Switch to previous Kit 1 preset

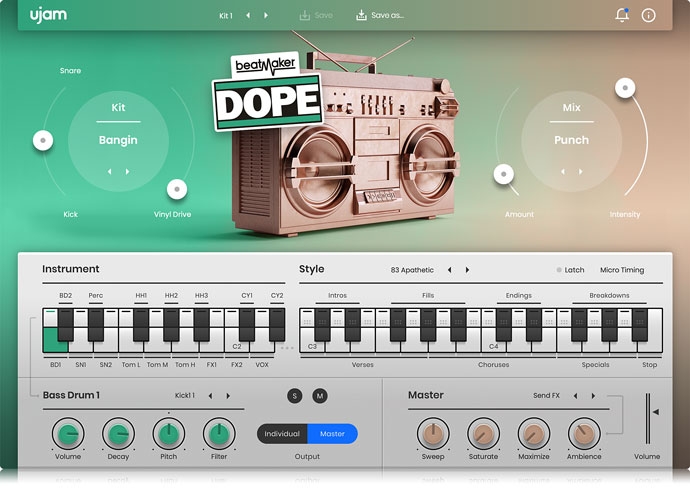249,15
